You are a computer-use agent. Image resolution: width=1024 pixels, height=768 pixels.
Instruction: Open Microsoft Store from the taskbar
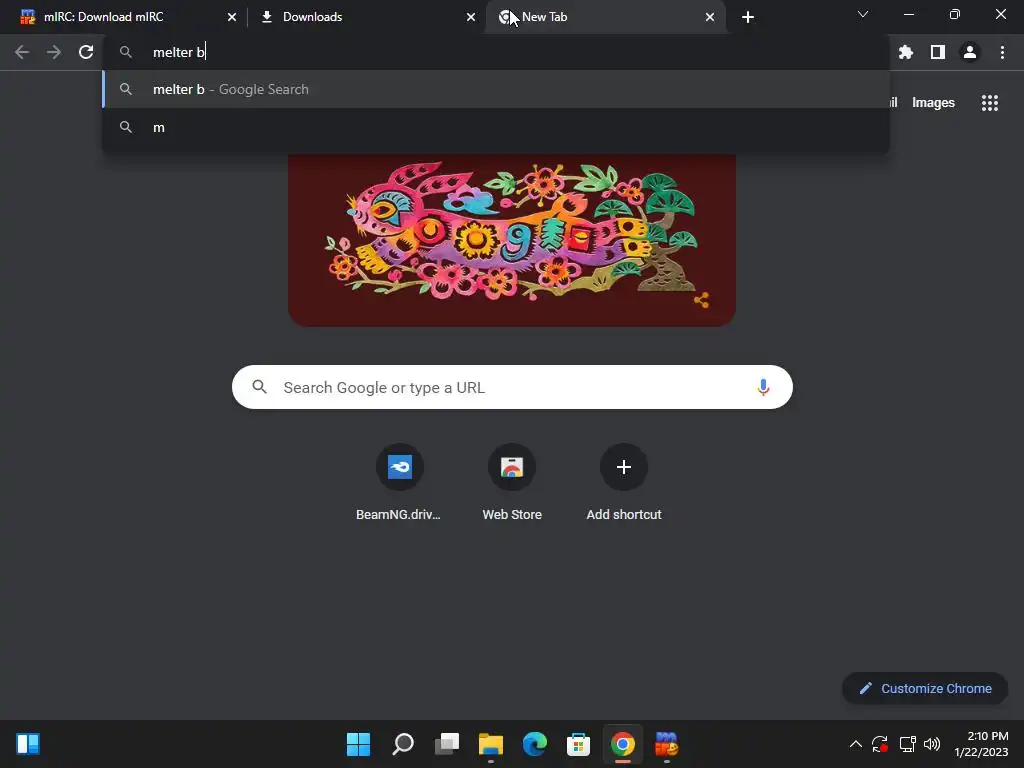point(579,744)
